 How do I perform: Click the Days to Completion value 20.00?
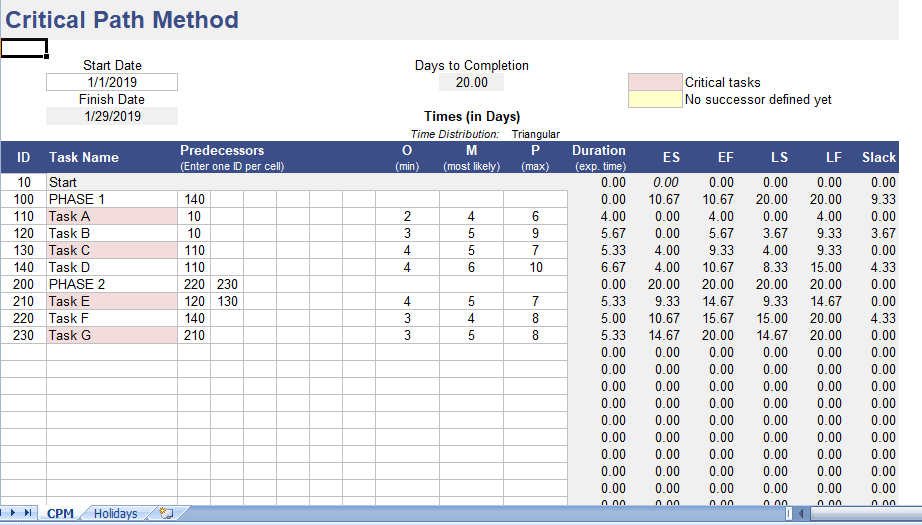[x=472, y=82]
